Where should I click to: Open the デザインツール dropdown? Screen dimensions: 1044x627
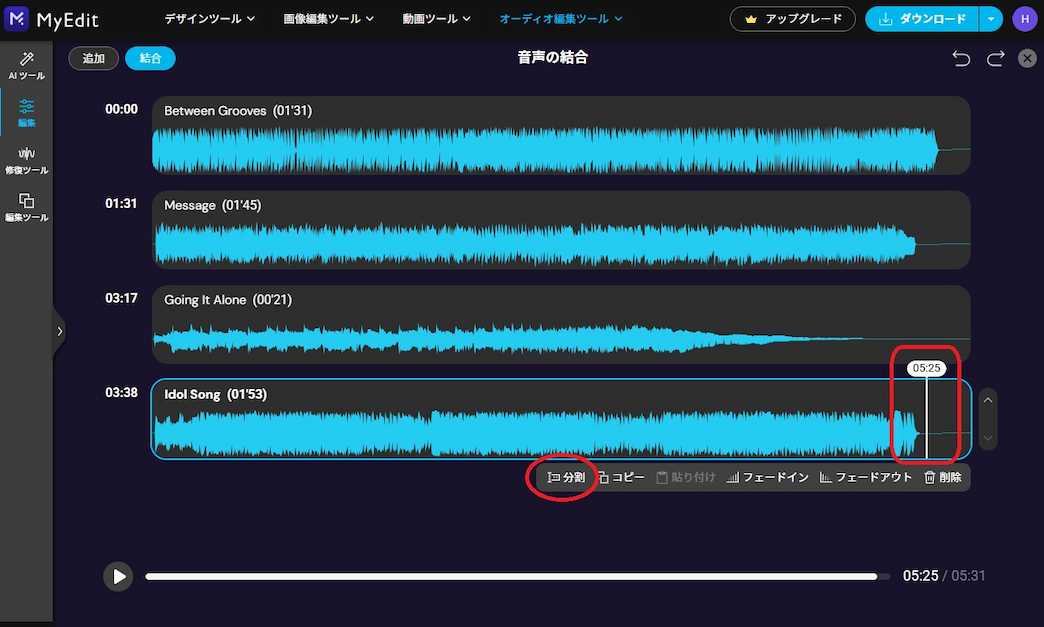(x=208, y=18)
